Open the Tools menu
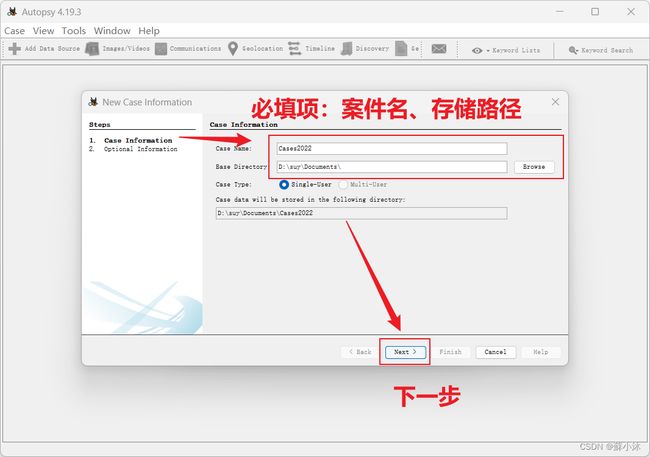Image resolution: width=650 pixels, height=457 pixels. click(74, 31)
